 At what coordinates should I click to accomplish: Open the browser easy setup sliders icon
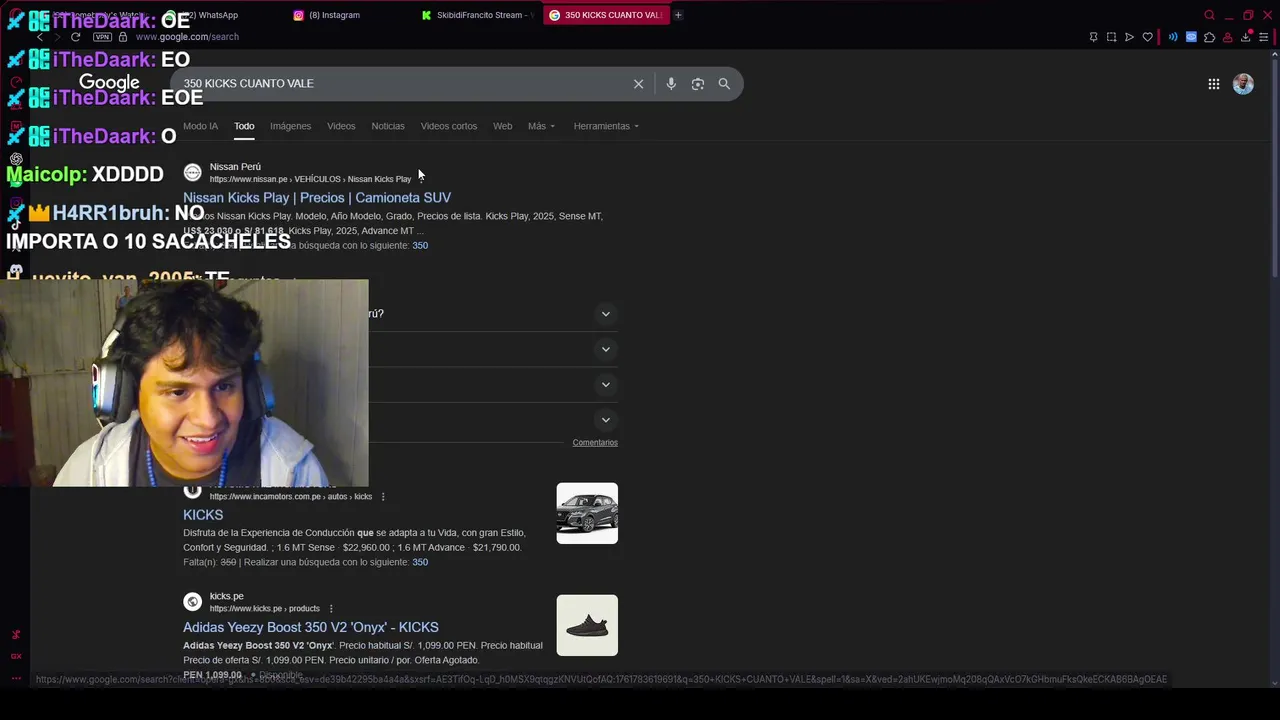[x=1264, y=37]
